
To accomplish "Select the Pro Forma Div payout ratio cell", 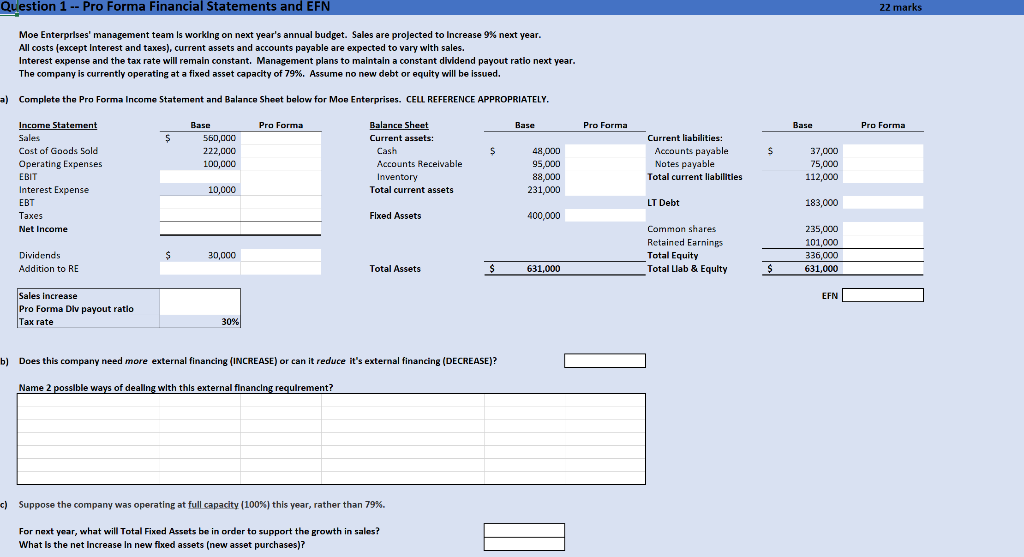I will click(x=200, y=309).
